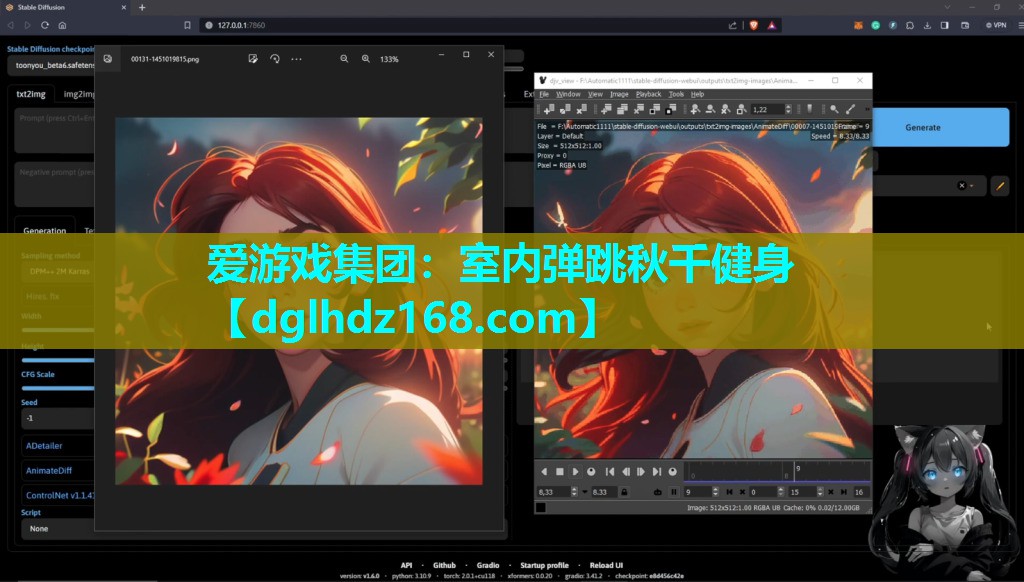1024x582 pixels.
Task: Play the djv_view animation in reverse
Action: pos(544,472)
